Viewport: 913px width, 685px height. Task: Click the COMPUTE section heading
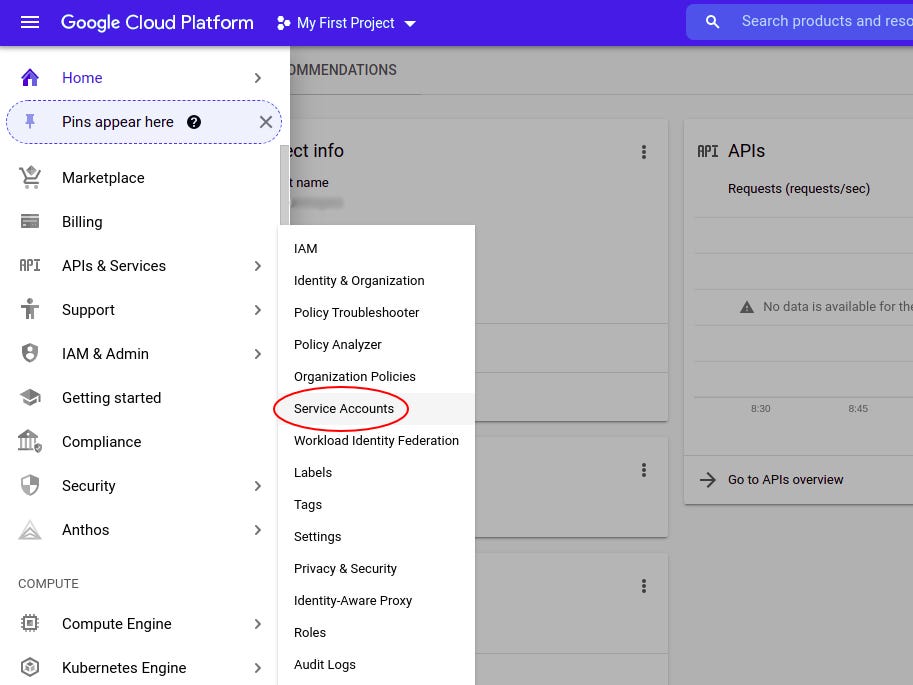click(x=48, y=584)
